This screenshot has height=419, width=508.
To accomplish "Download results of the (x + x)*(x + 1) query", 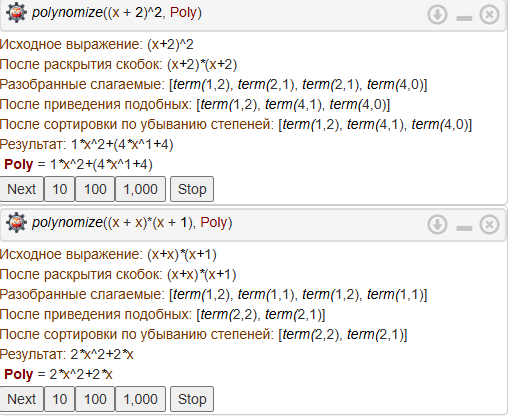I will (437, 224).
